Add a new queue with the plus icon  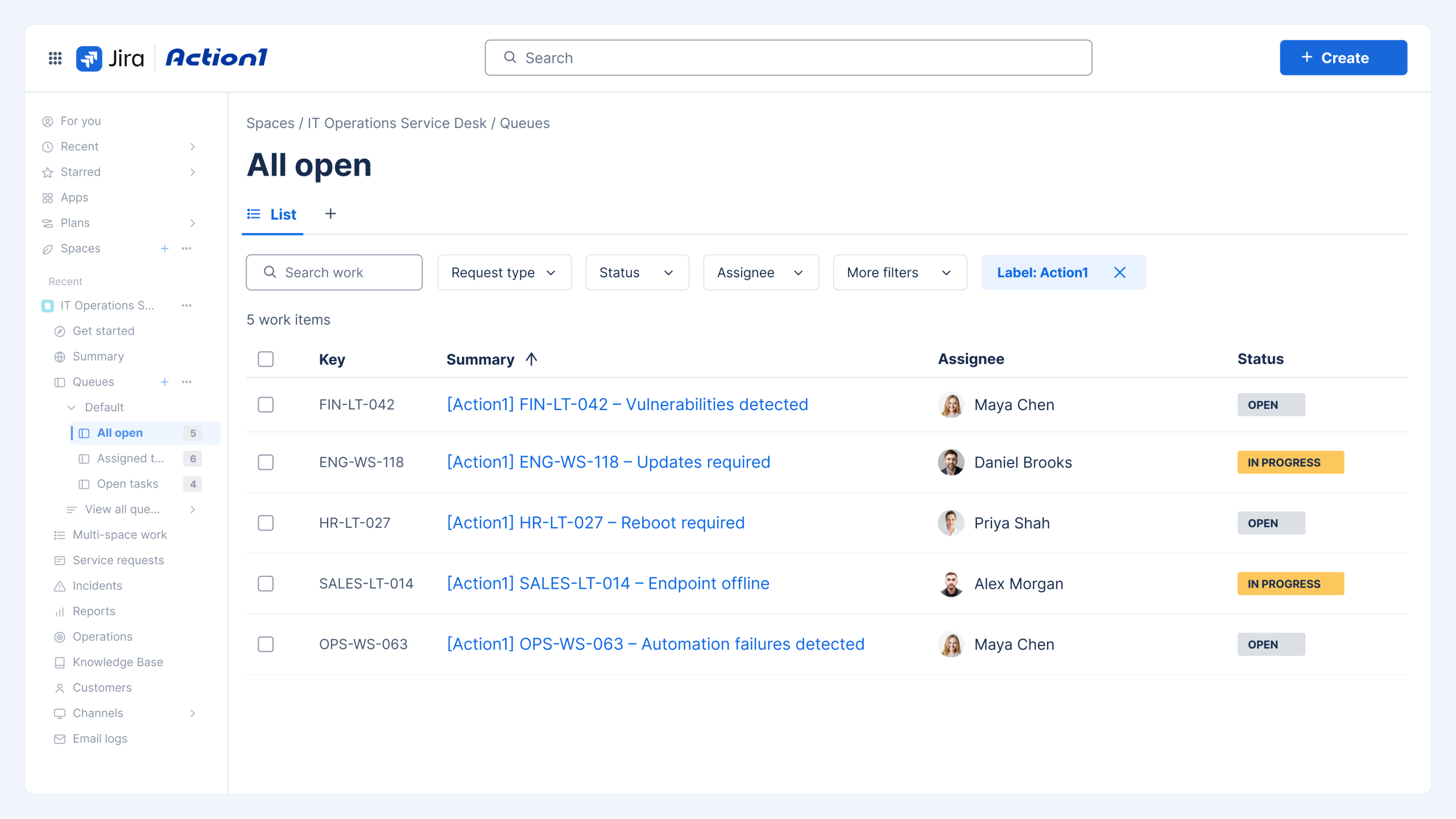tap(164, 382)
